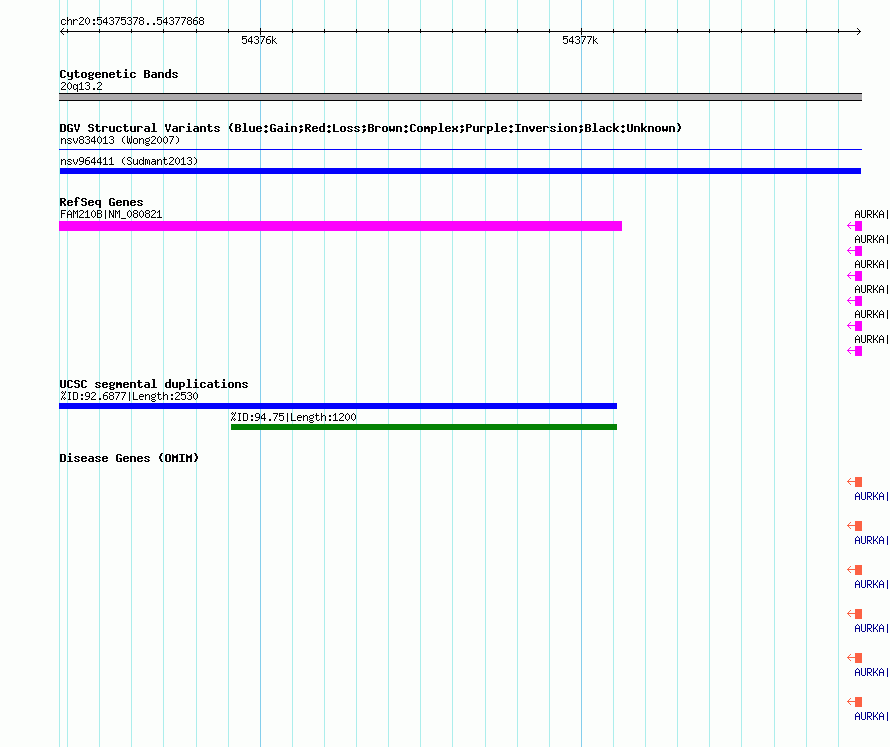
Task: Click the nsv964411 (Sudmant2013) label
Action: pos(129,161)
